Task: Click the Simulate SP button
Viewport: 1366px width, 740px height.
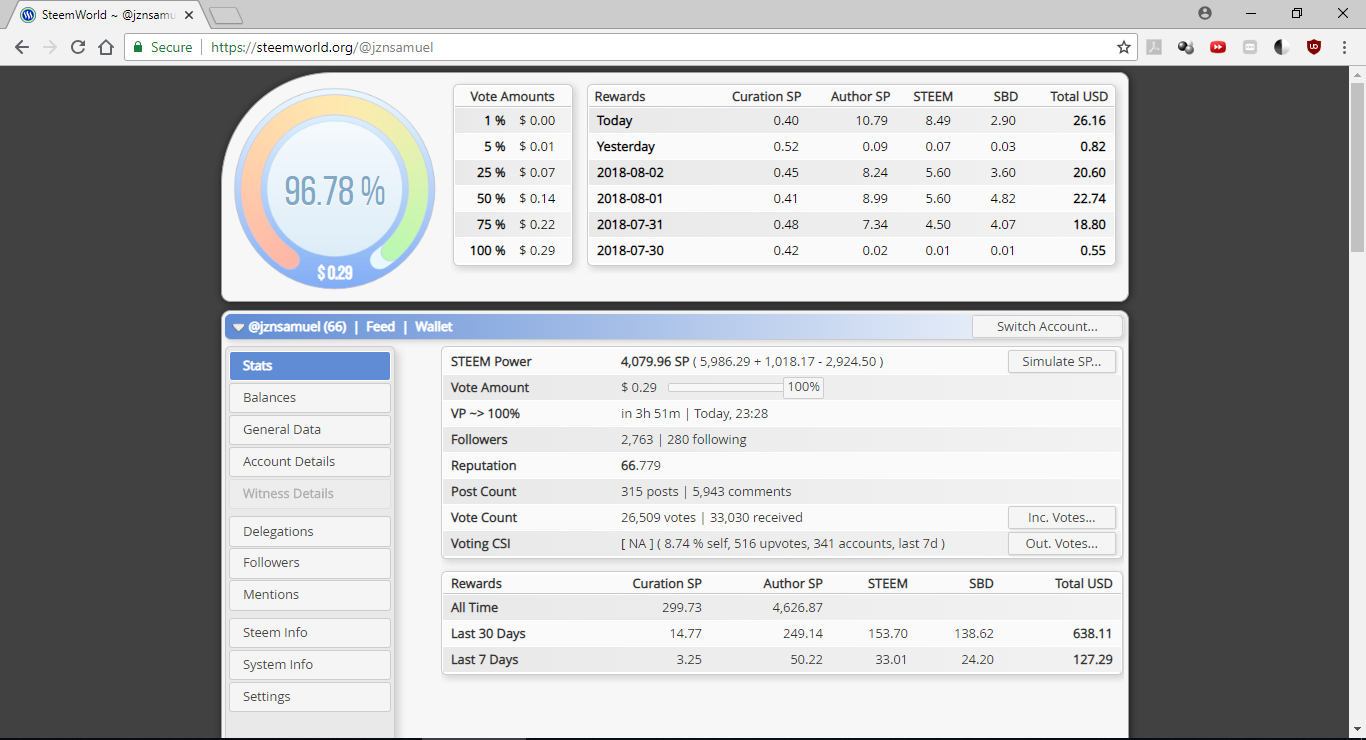Action: coord(1061,362)
